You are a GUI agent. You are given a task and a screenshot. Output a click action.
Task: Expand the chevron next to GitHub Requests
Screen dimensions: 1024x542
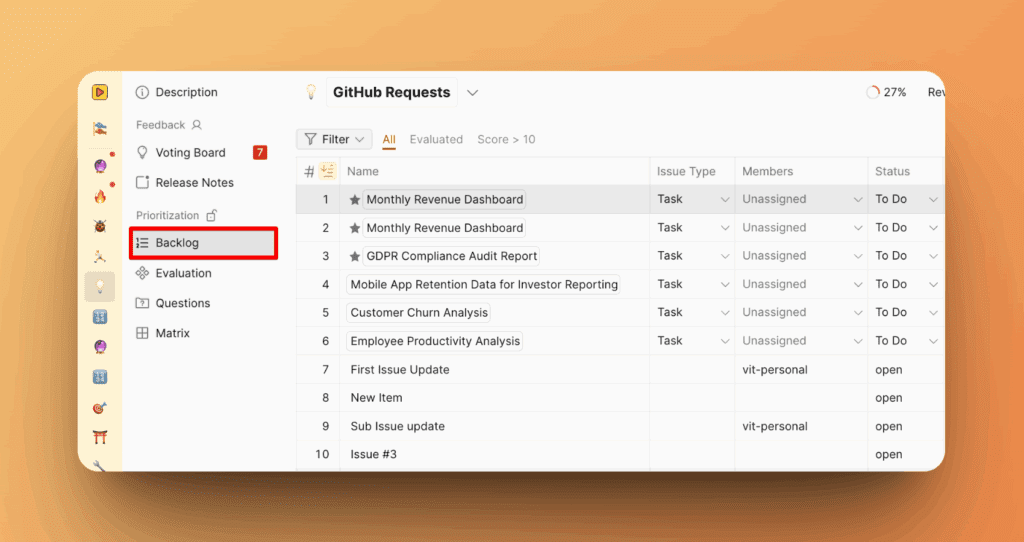click(473, 93)
